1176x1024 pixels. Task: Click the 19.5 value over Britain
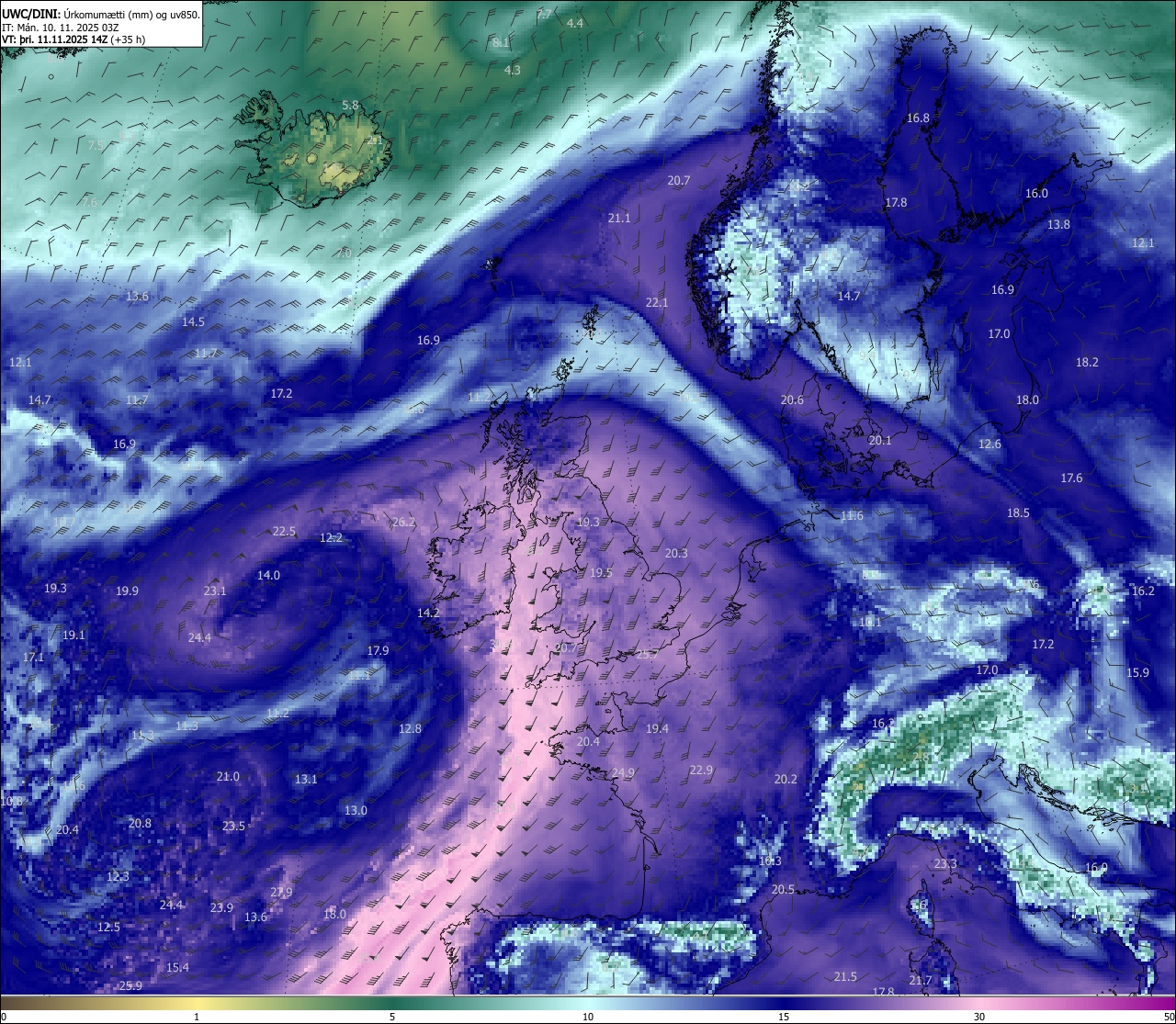[601, 572]
